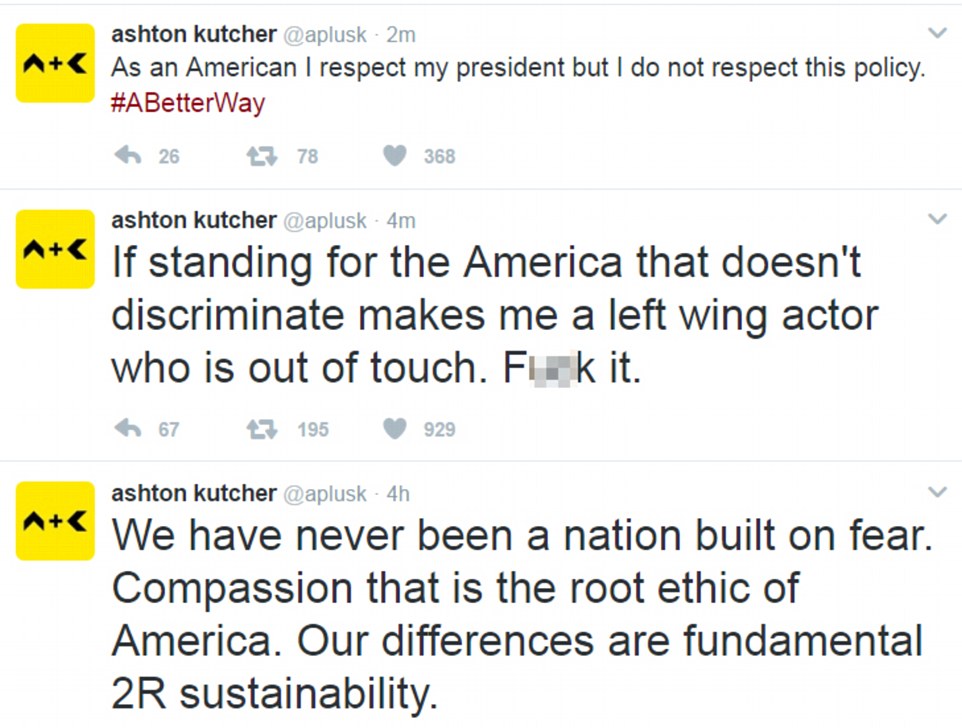The width and height of the screenshot is (962, 728).
Task: Open avatar on the 2m-old tweet
Action: pos(55,63)
